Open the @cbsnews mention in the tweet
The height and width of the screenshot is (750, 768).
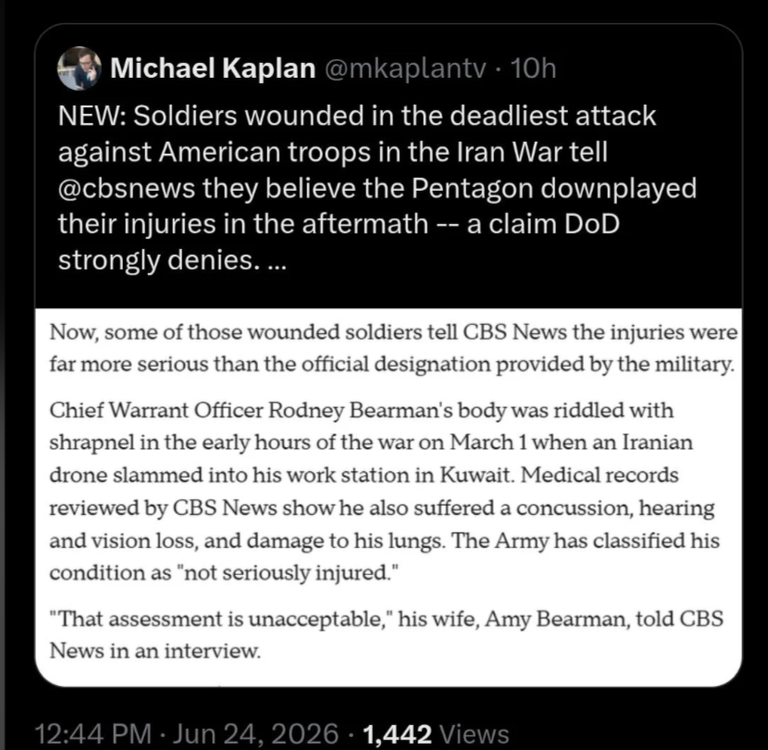point(126,189)
